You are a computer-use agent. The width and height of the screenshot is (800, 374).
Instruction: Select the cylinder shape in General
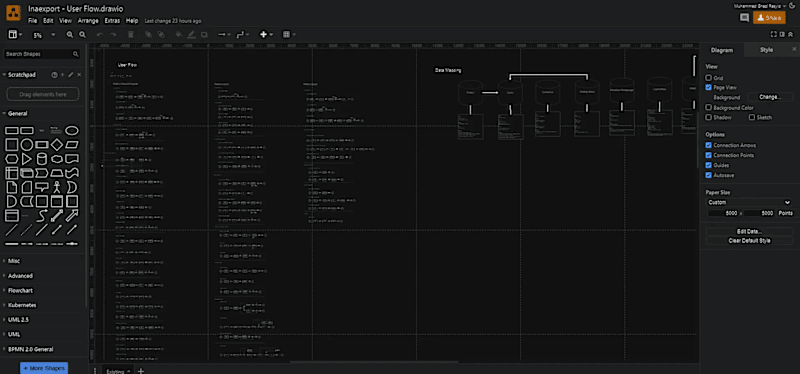42,159
